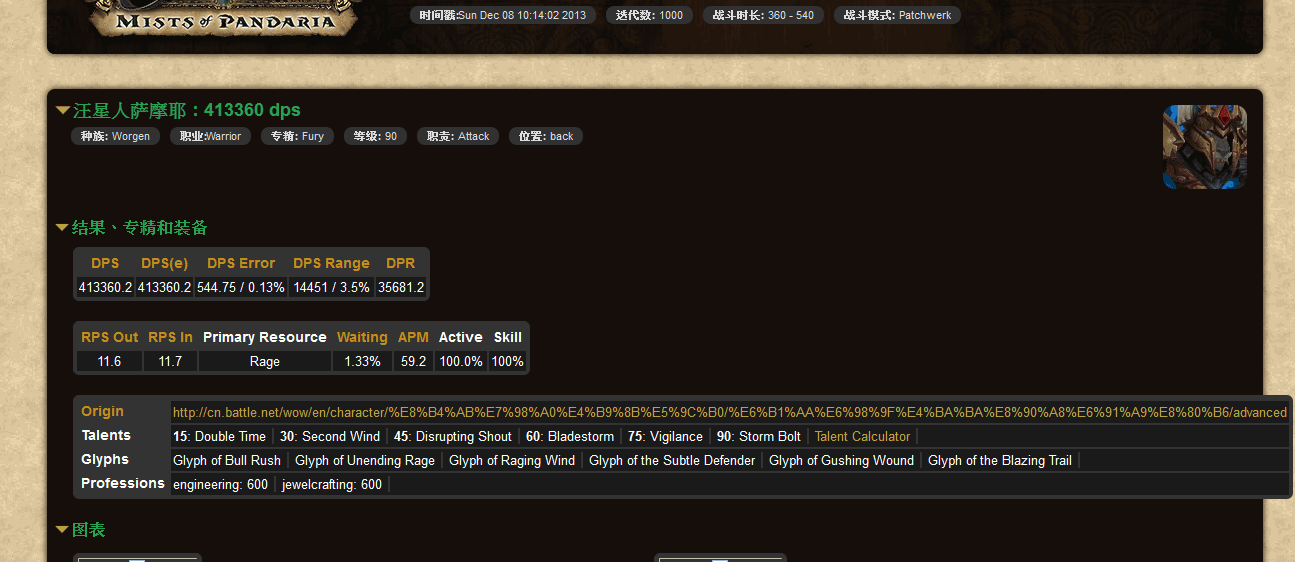Click the Origin row label
1295x562 pixels.
pos(102,411)
